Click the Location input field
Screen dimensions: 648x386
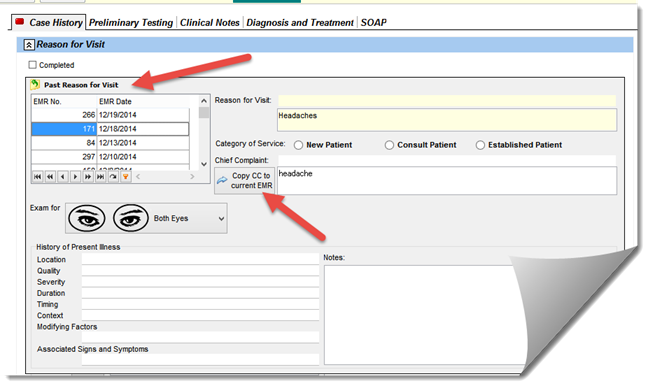tap(200, 259)
